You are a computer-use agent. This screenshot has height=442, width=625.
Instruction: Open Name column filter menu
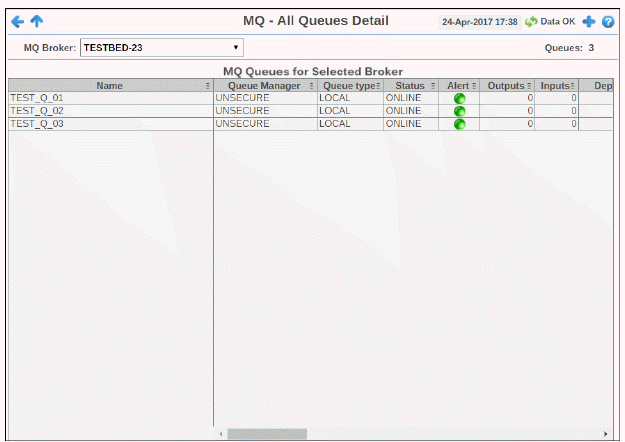click(207, 86)
